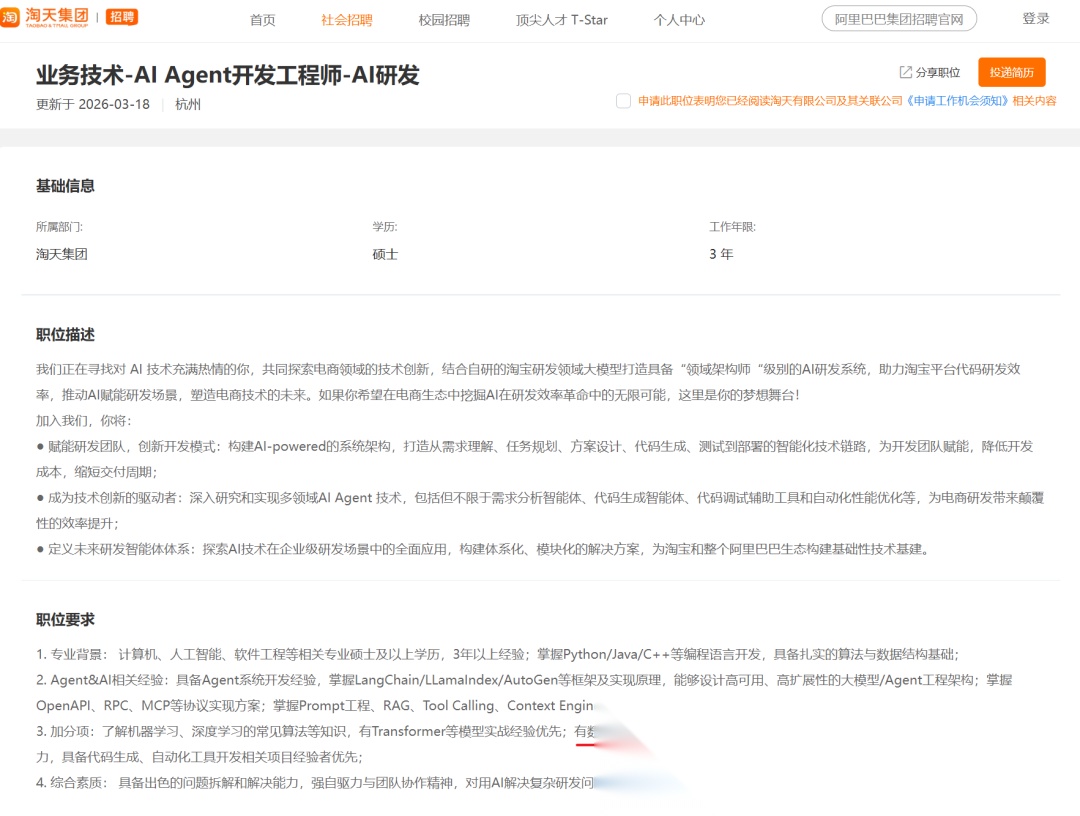
Task: Click the bullet starting 成为技术创新的驱动者
Action: 540,510
